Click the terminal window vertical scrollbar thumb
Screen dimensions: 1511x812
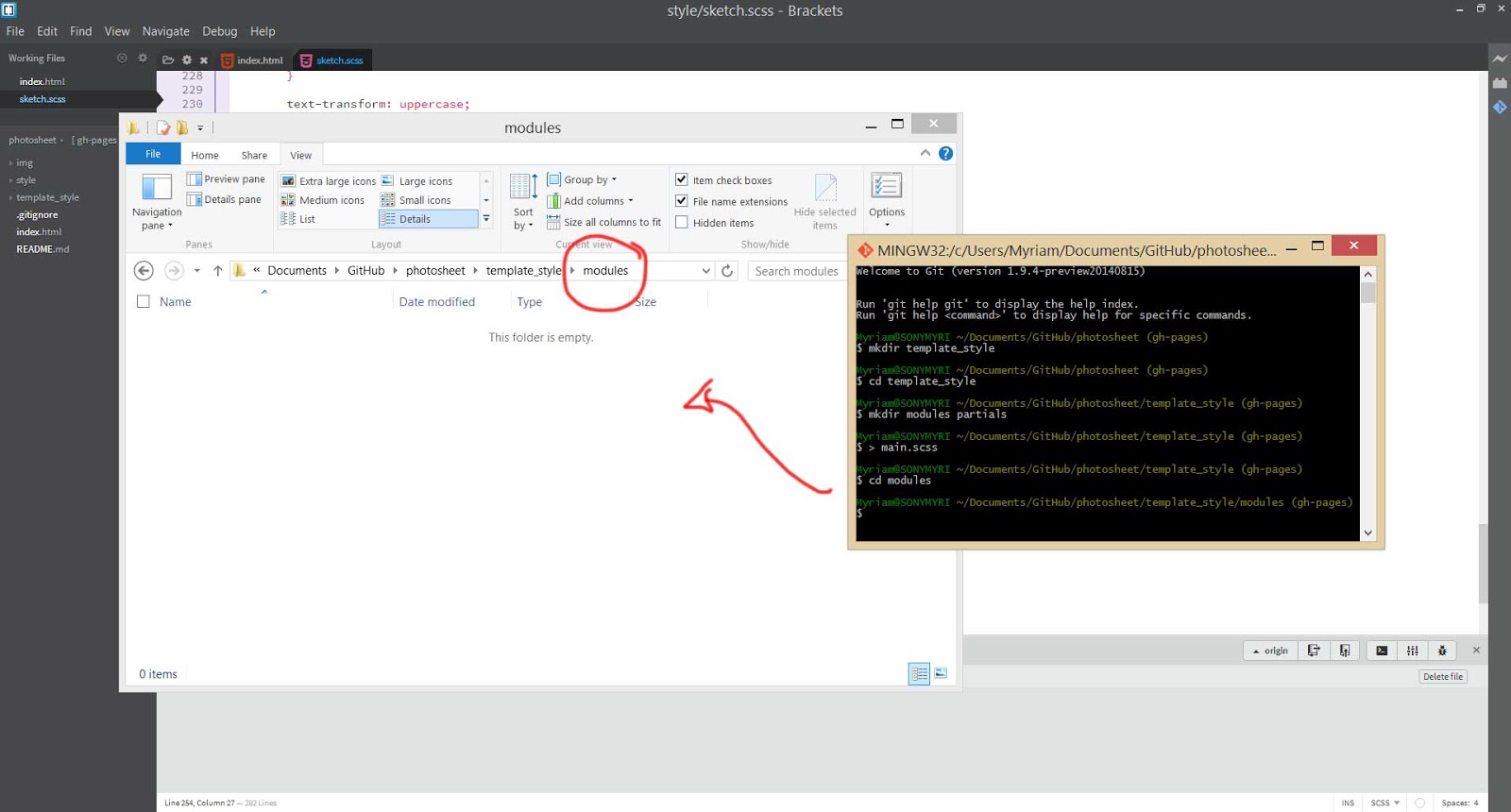pyautogui.click(x=1367, y=294)
